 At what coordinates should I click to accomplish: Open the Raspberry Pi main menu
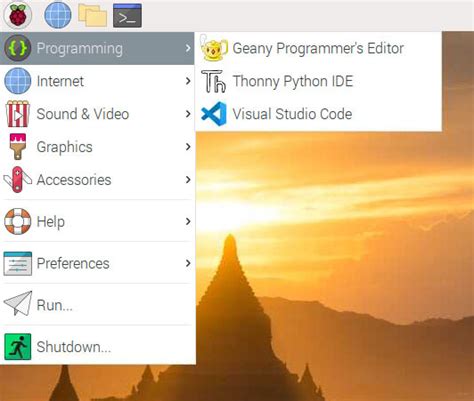pos(17,15)
